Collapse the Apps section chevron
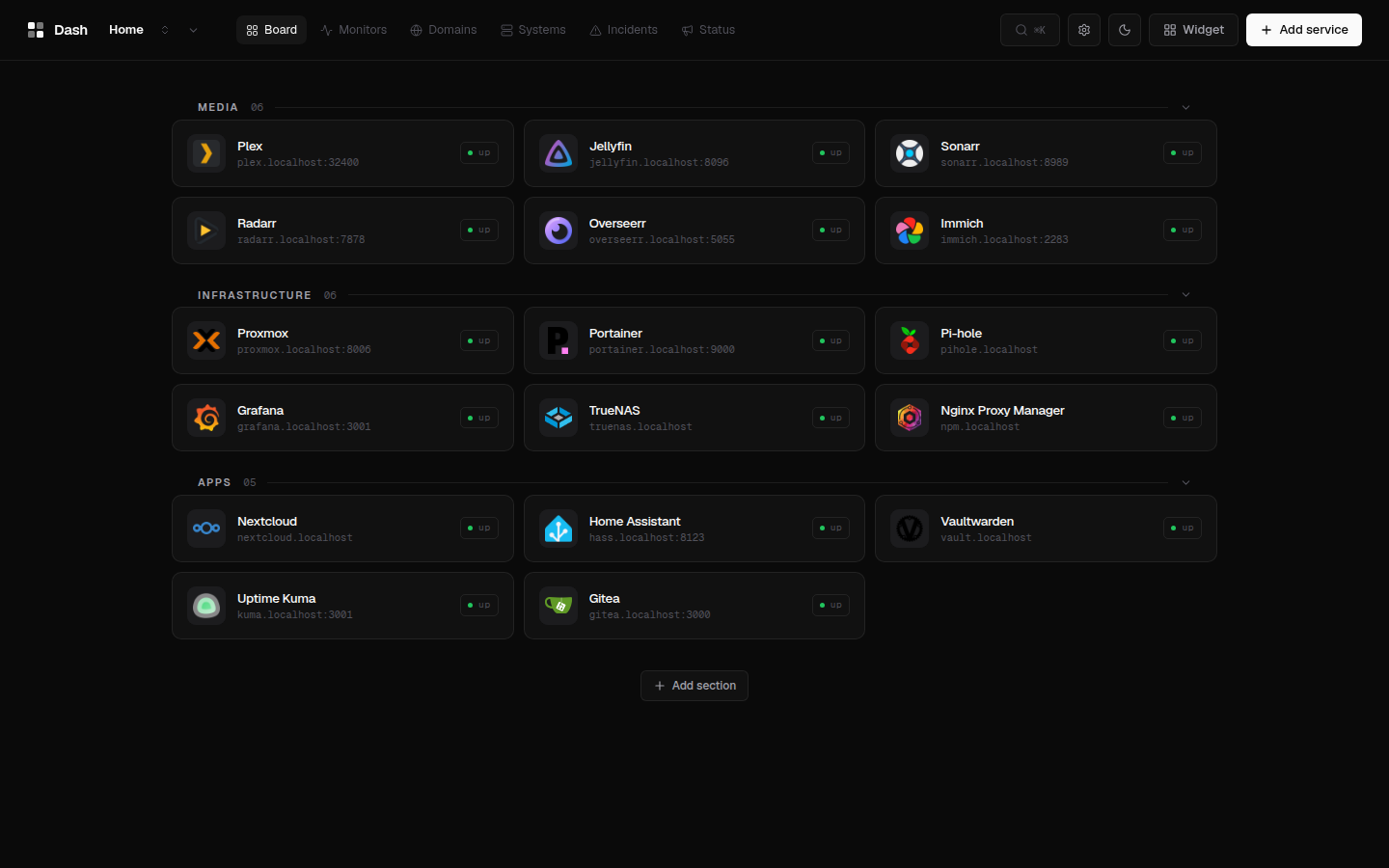Viewport: 1389px width, 868px height. tap(1185, 482)
